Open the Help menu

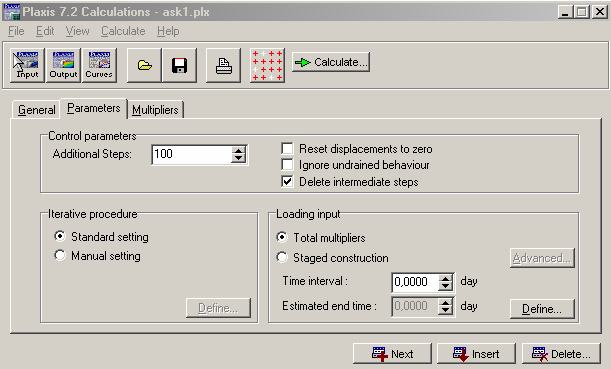[168, 31]
